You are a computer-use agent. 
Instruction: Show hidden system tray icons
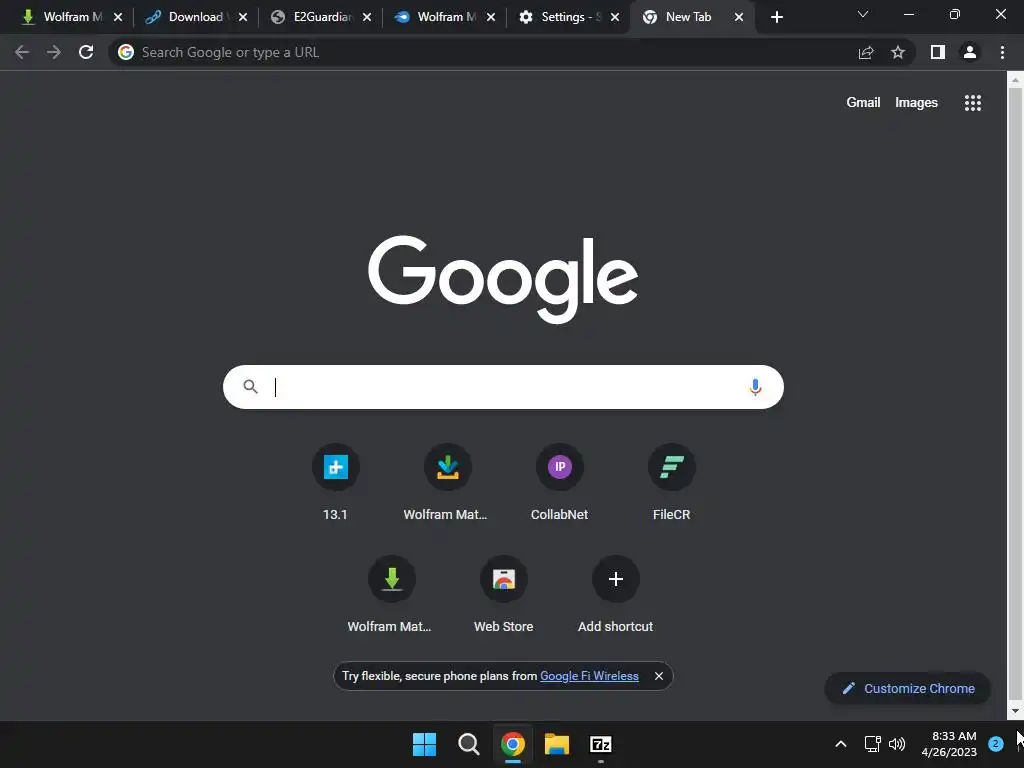(840, 744)
